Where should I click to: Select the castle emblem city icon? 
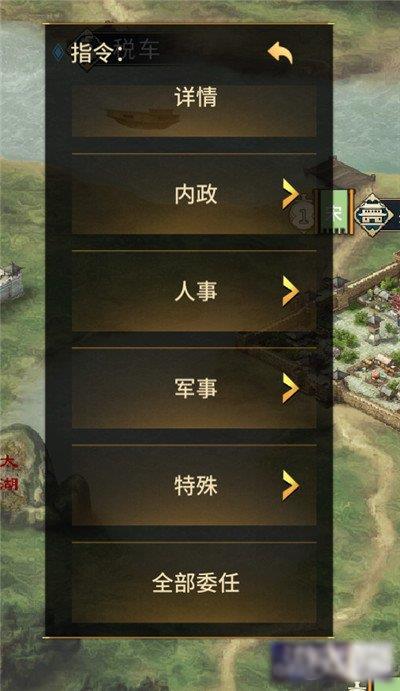pos(374,215)
